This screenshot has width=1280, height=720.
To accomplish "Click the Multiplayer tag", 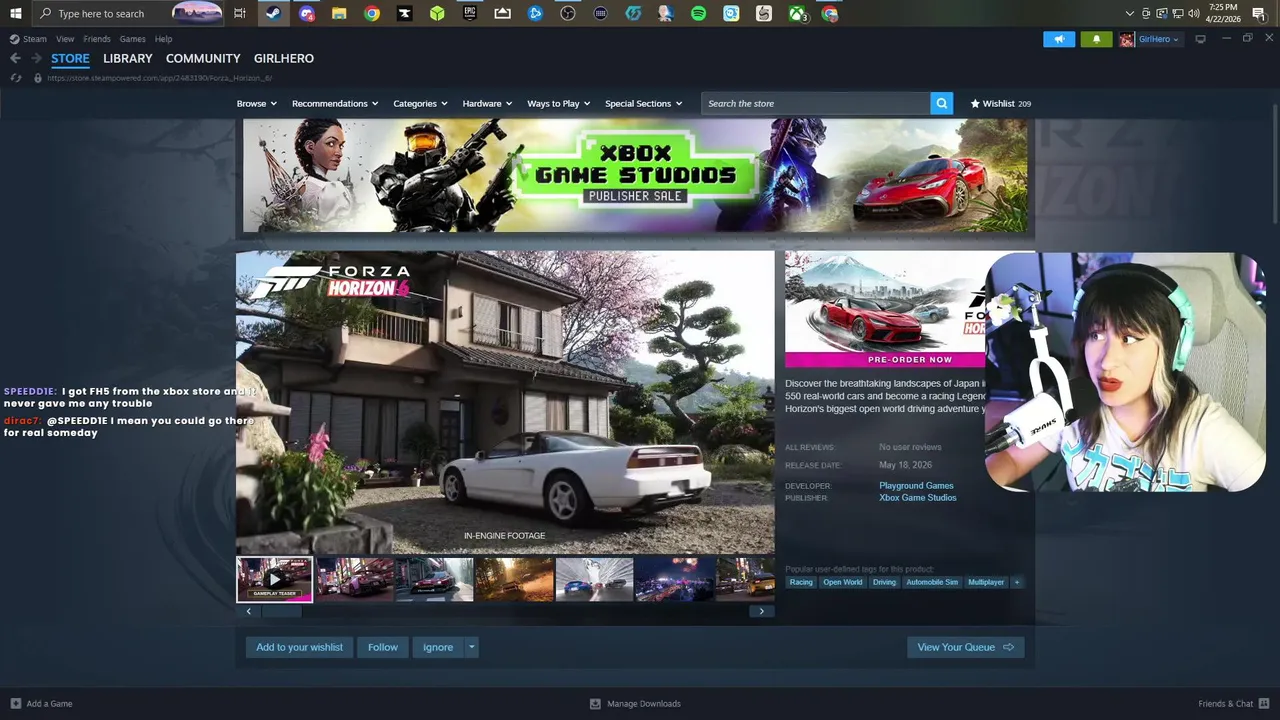I will (x=986, y=582).
